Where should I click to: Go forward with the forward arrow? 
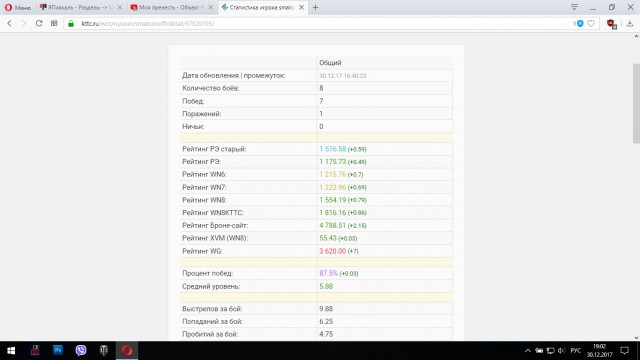coord(24,24)
